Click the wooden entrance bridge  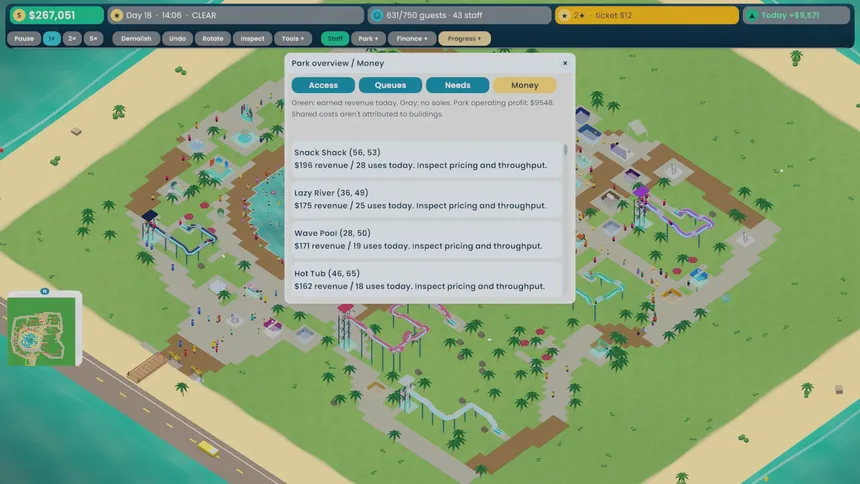click(147, 367)
